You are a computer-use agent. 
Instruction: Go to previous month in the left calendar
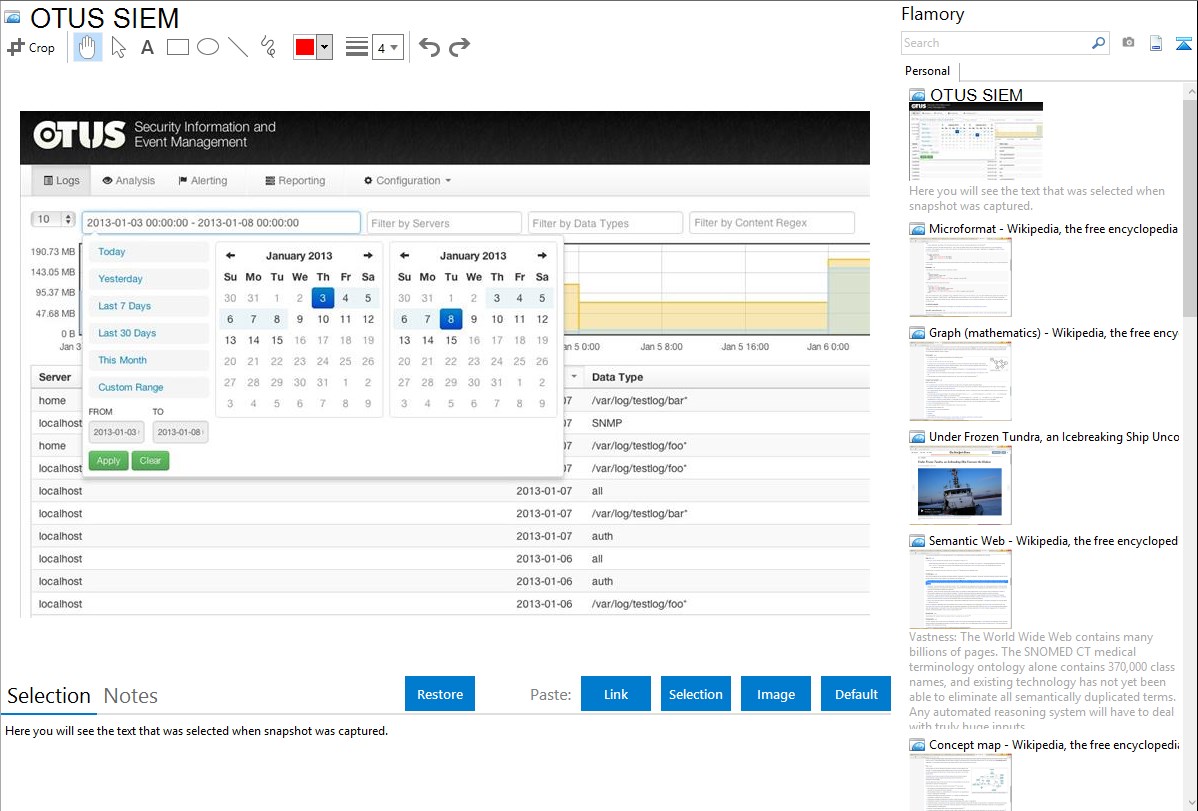pos(231,255)
